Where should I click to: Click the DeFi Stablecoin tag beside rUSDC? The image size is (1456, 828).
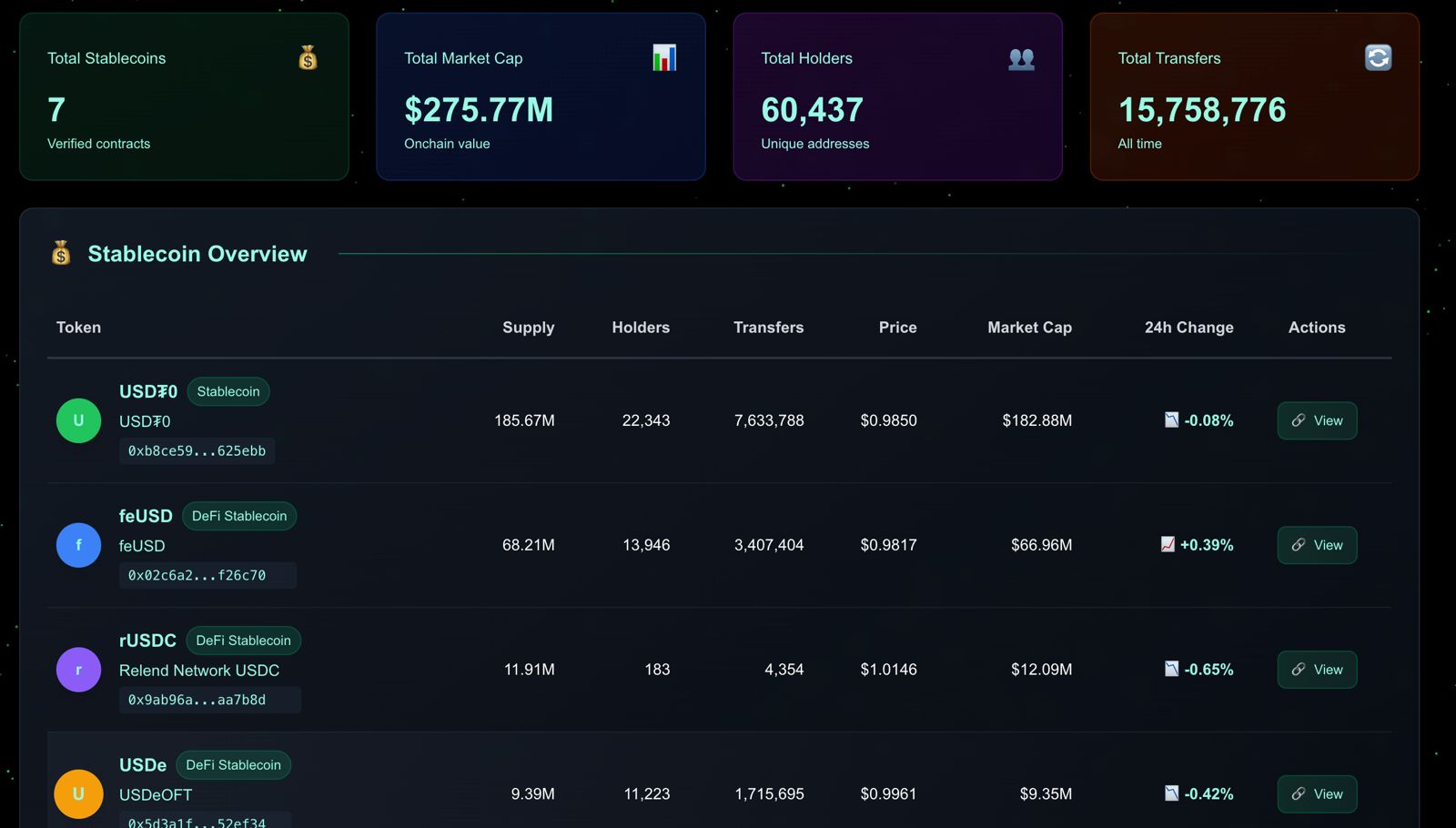coord(243,641)
